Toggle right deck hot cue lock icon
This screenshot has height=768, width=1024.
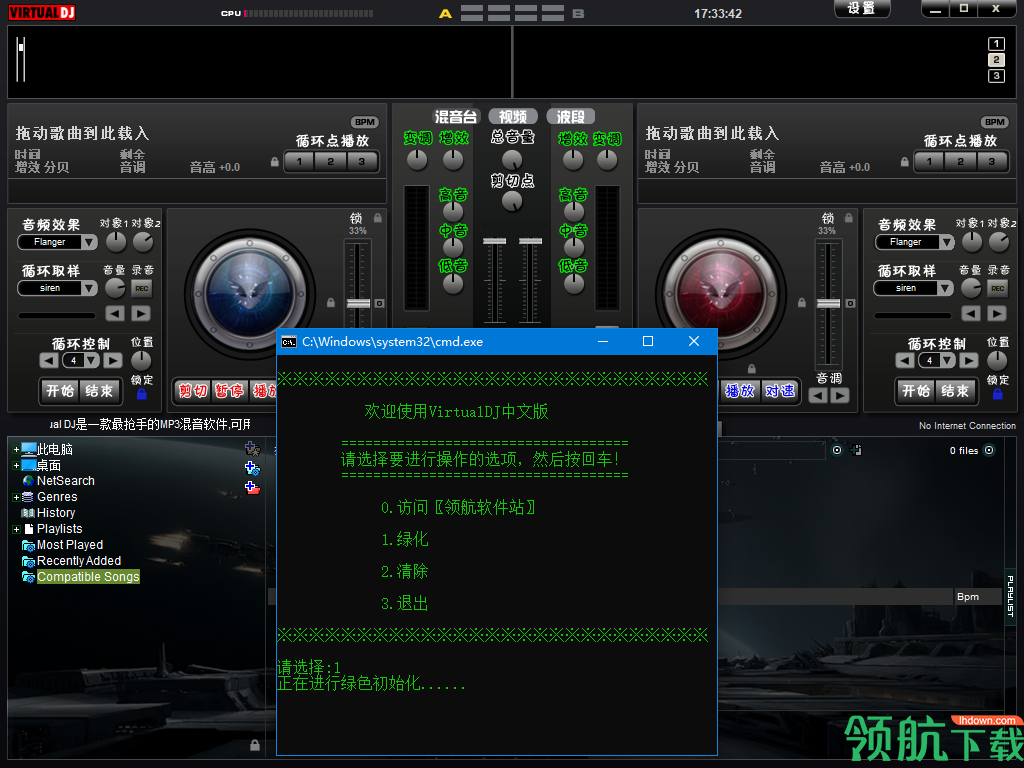pos(904,161)
